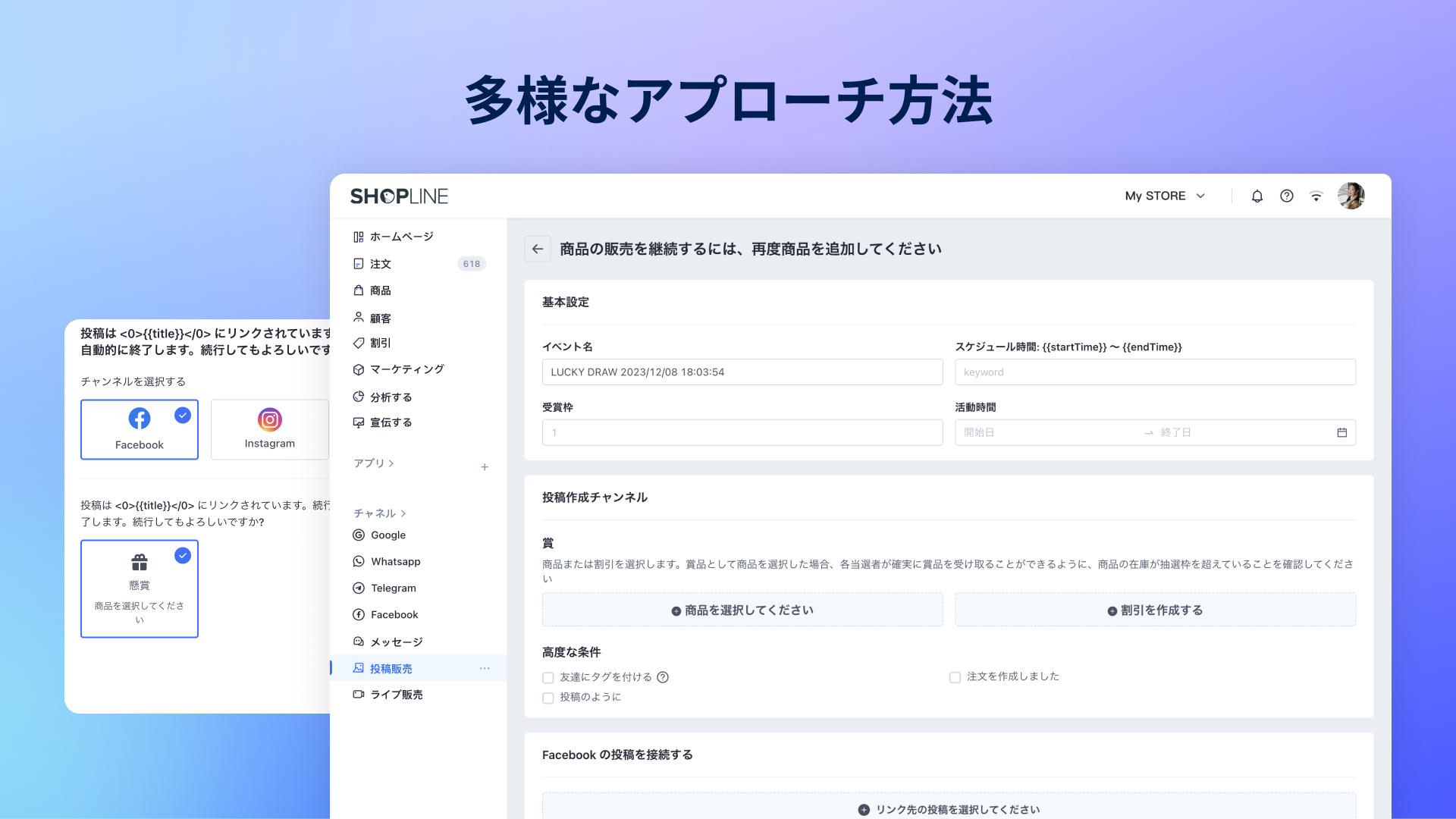Click 商品を選択してください button

742,610
